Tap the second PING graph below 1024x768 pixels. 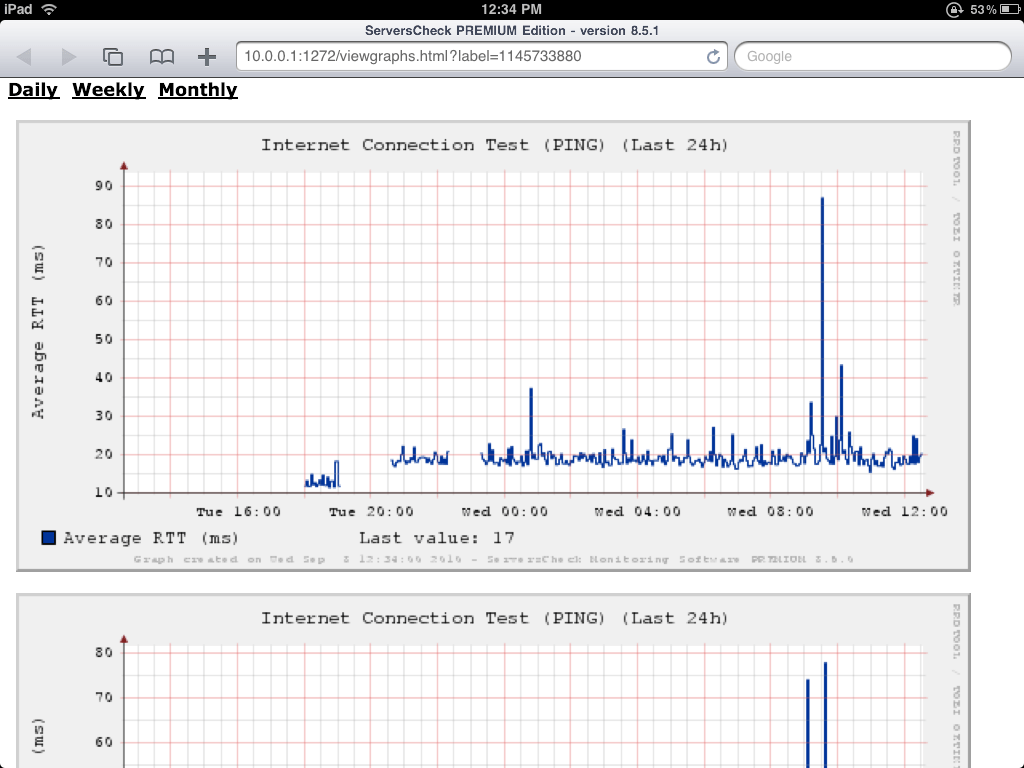[493, 690]
